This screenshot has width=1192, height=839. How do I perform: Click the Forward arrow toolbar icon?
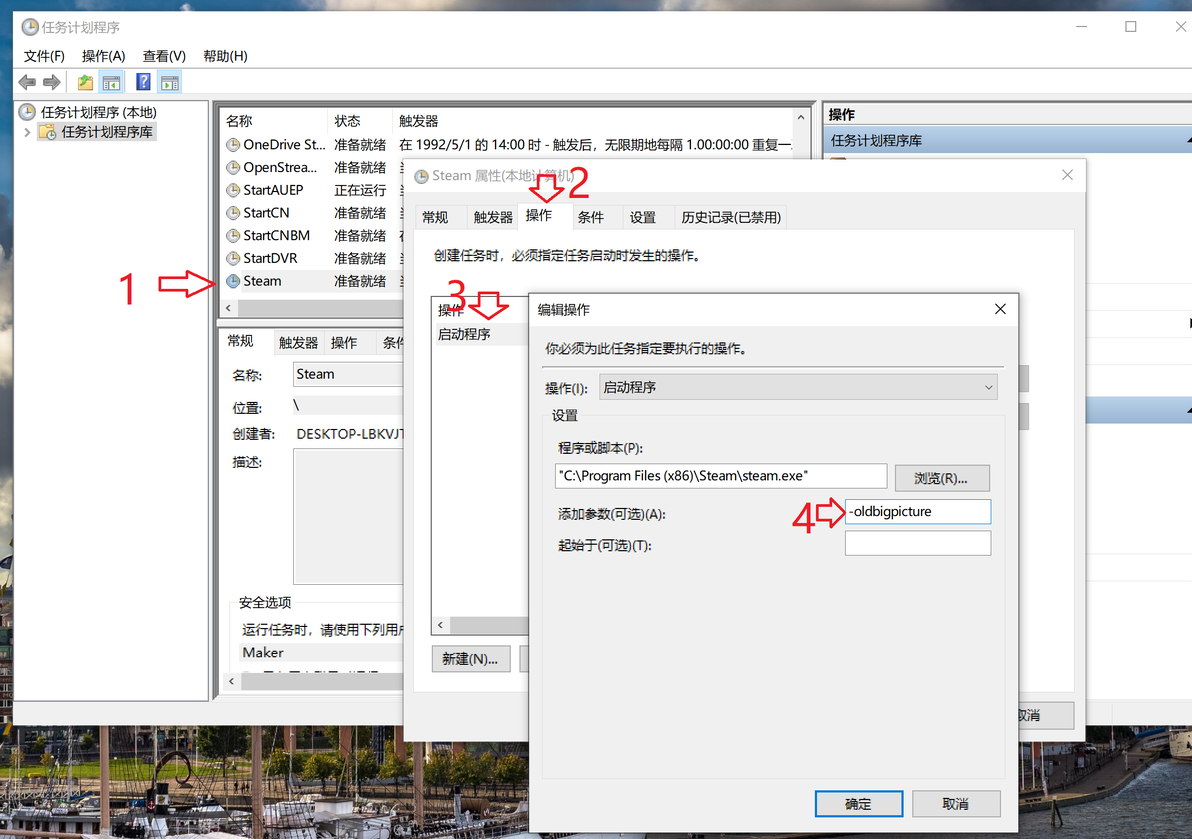point(52,82)
